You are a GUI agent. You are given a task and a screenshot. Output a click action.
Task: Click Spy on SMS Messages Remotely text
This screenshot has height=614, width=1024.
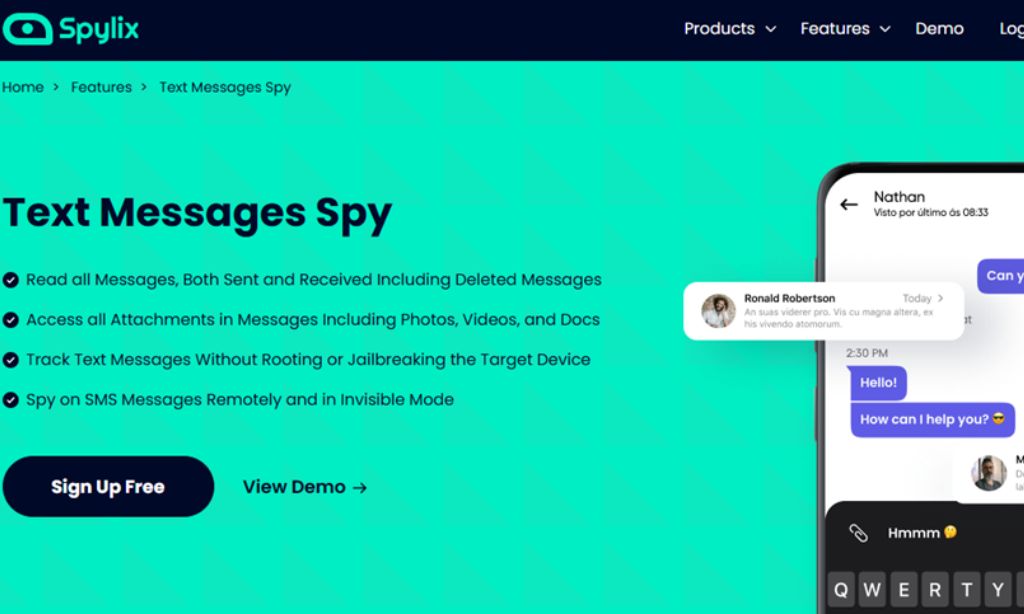pos(240,400)
